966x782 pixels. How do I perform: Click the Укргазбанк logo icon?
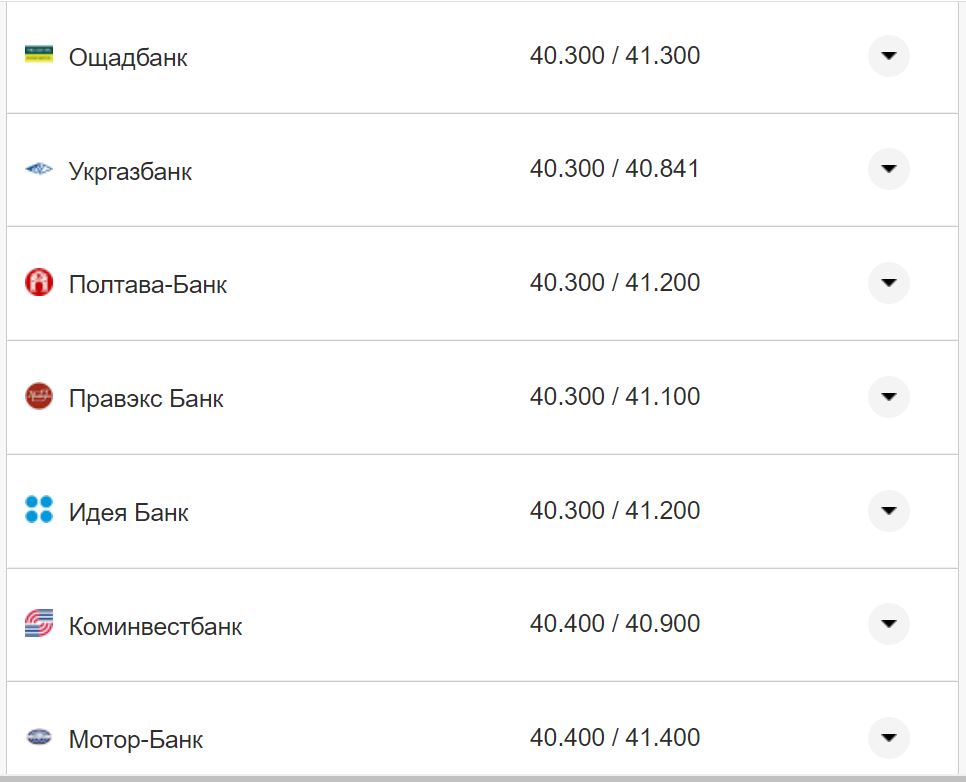point(38,170)
